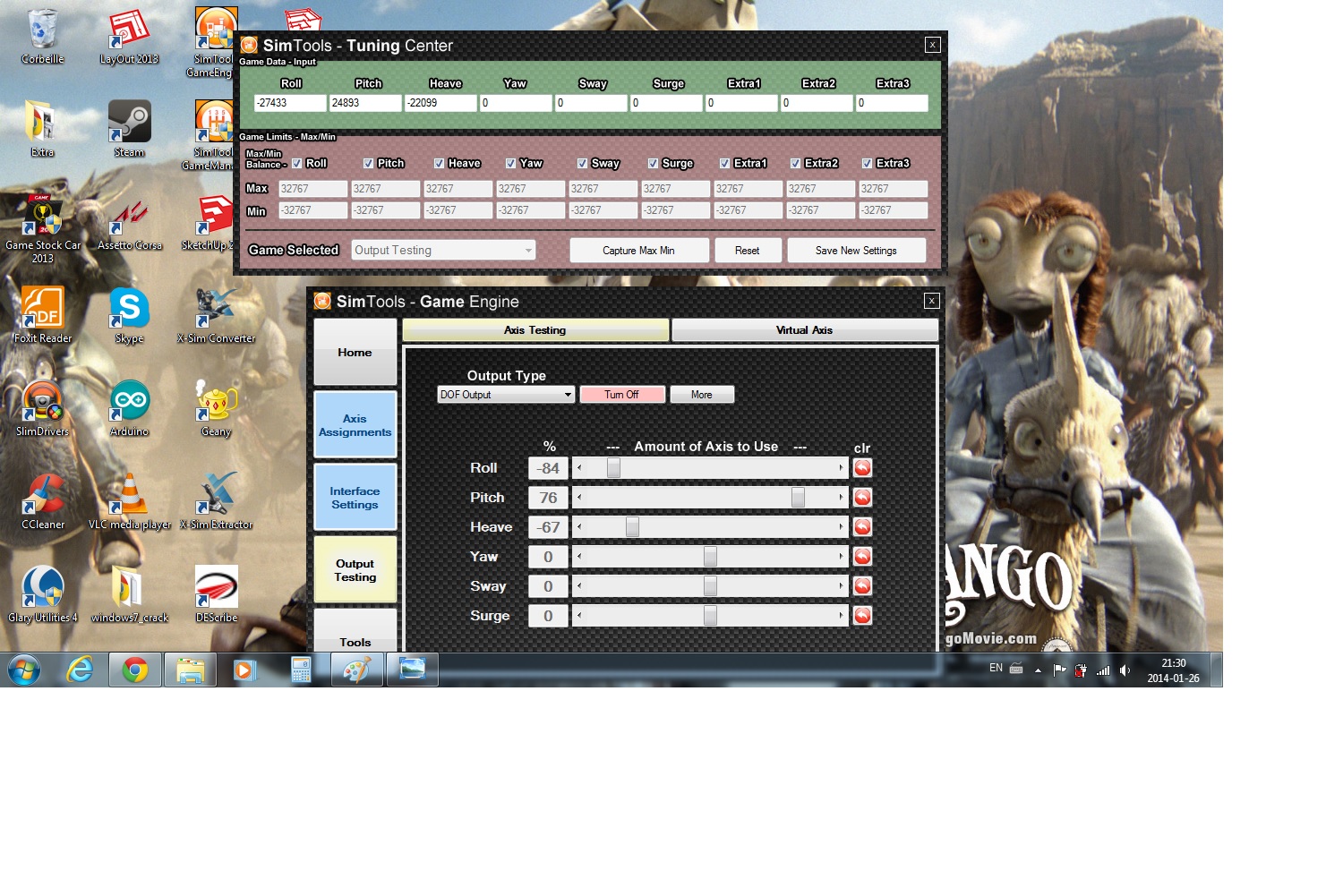Click the Roll game data input field
1343x896 pixels.
point(290,103)
